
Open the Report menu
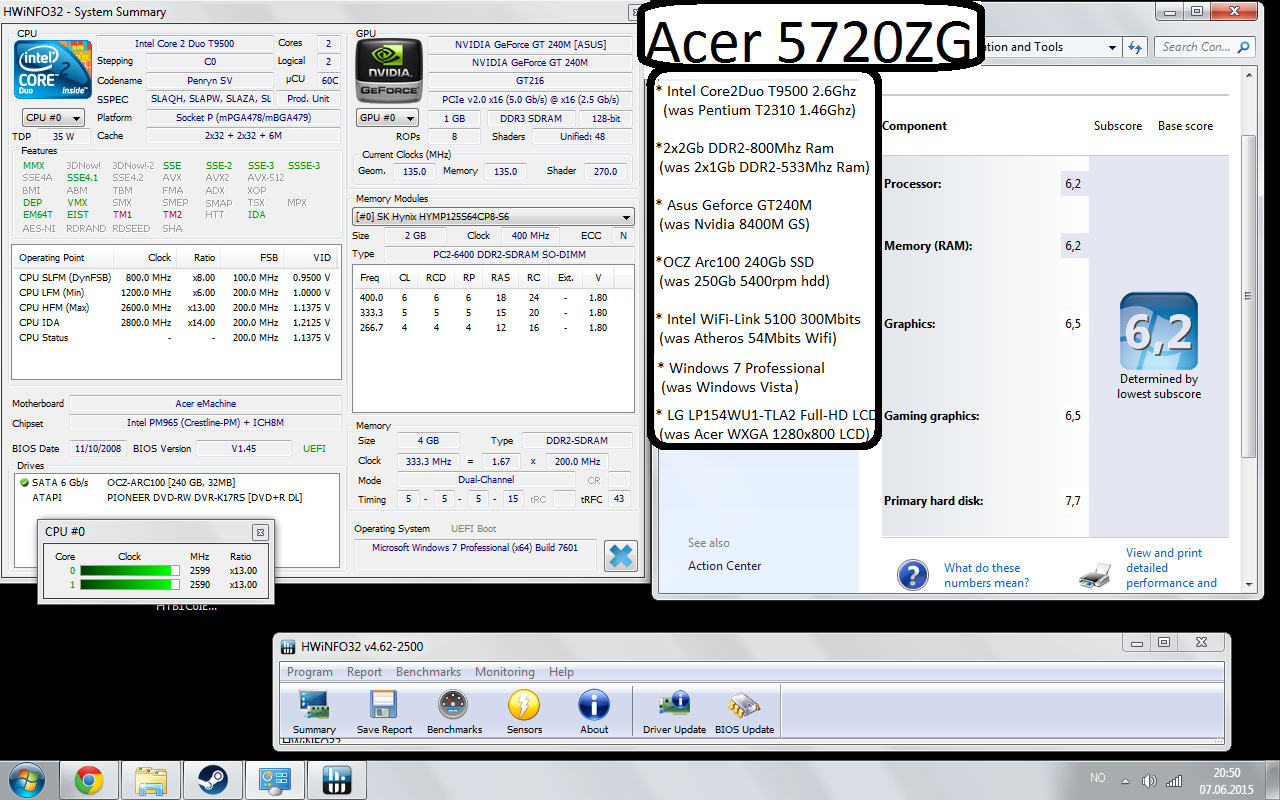pos(364,672)
